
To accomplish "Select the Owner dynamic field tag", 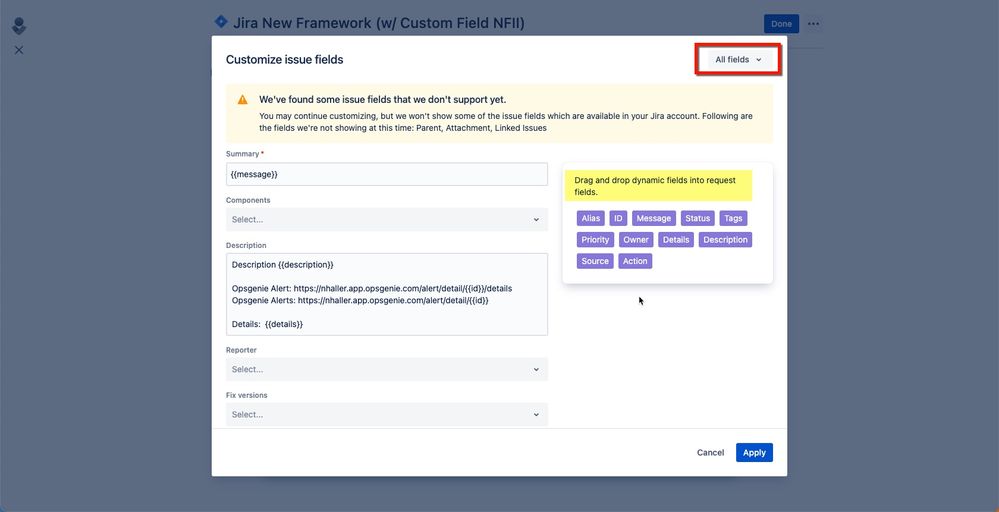I will tap(636, 240).
